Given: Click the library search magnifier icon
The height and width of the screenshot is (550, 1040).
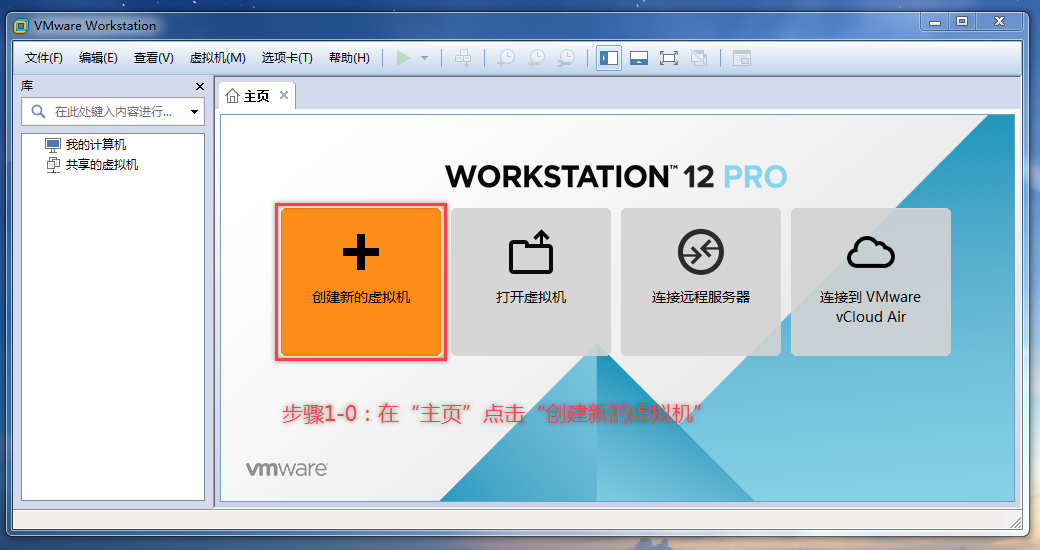Looking at the screenshot, I should pos(38,111).
